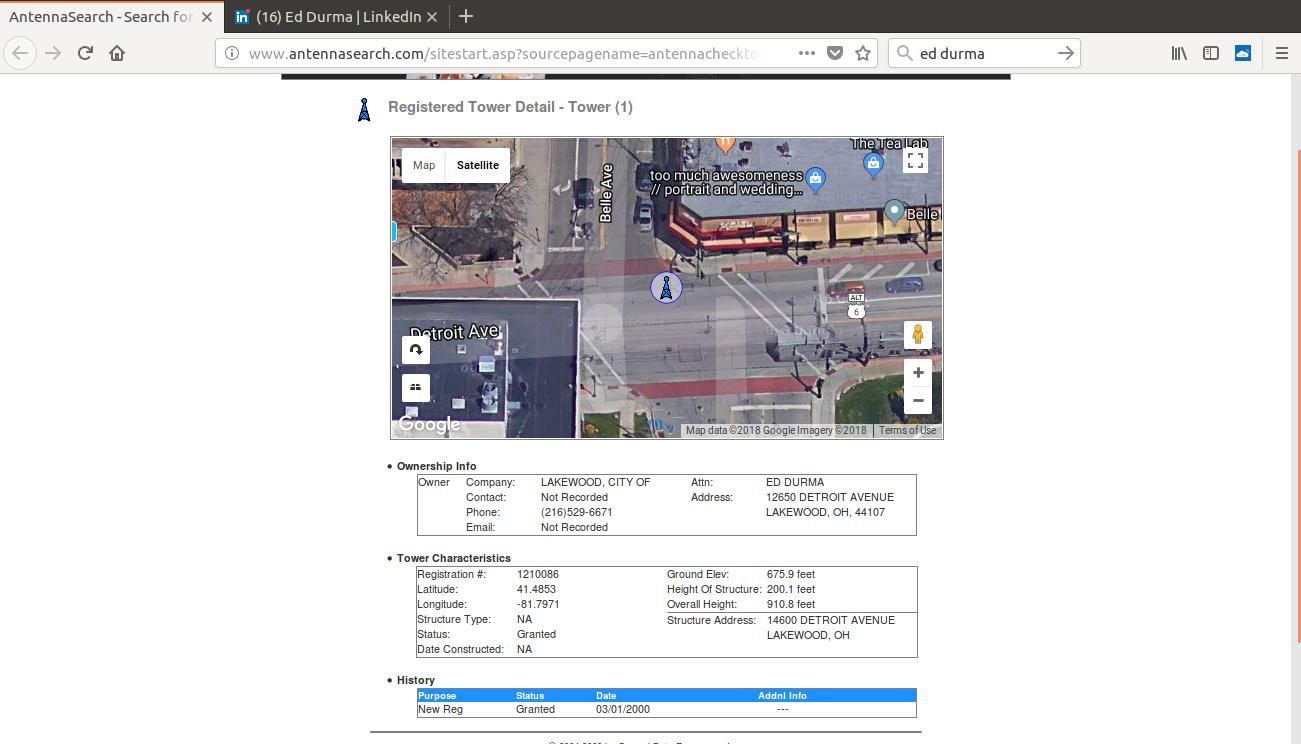Viewport: 1301px width, 744px height.
Task: Bookmark this page with the star
Action: tap(863, 53)
